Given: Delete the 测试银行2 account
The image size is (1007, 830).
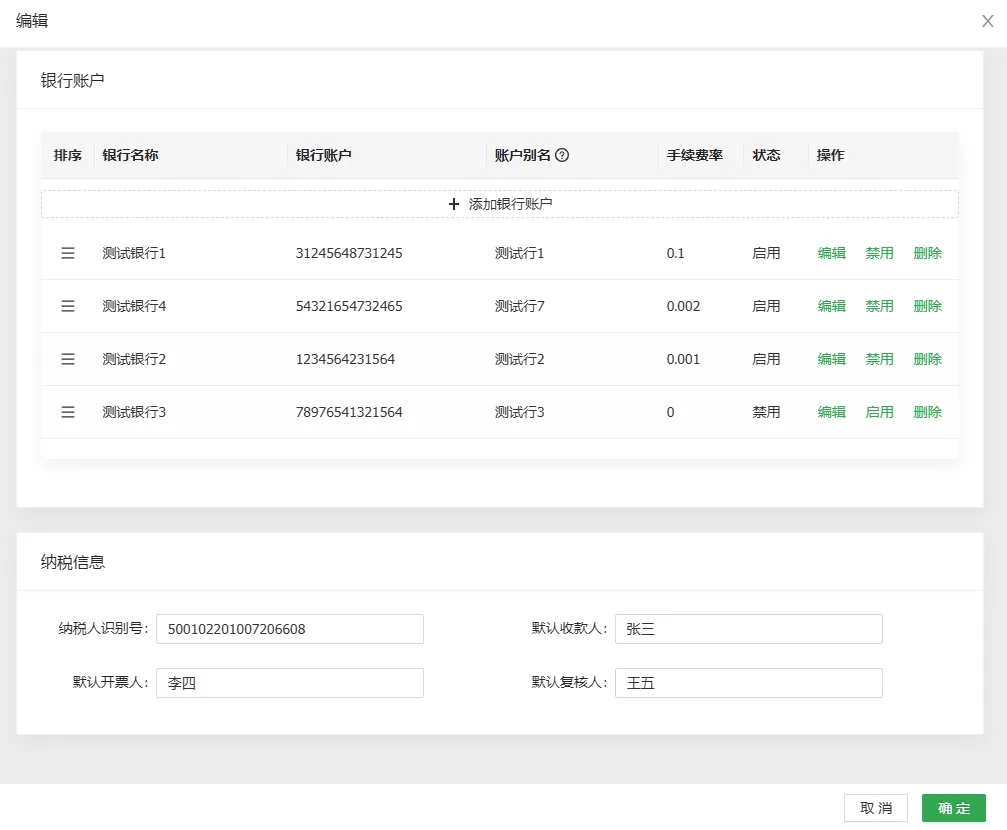Looking at the screenshot, I should pos(927,359).
